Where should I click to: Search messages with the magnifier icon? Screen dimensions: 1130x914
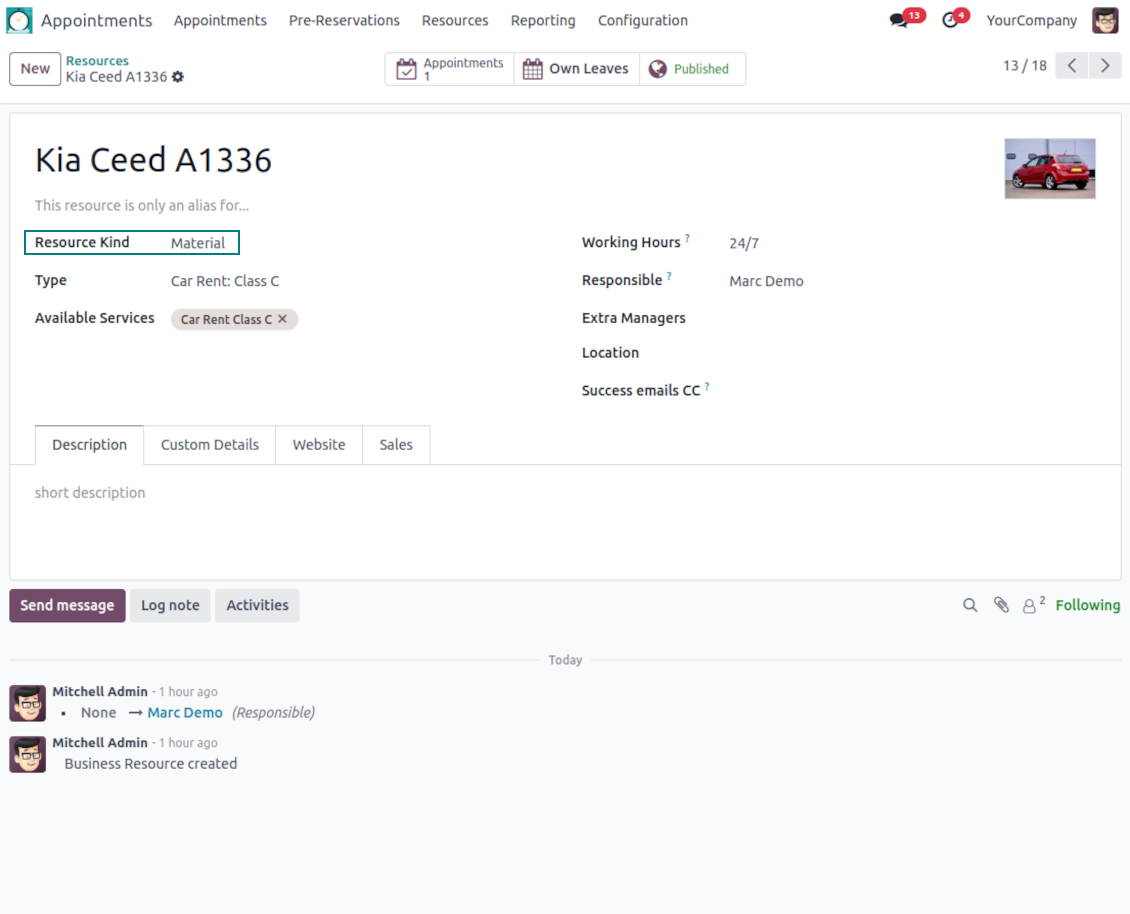(x=970, y=605)
